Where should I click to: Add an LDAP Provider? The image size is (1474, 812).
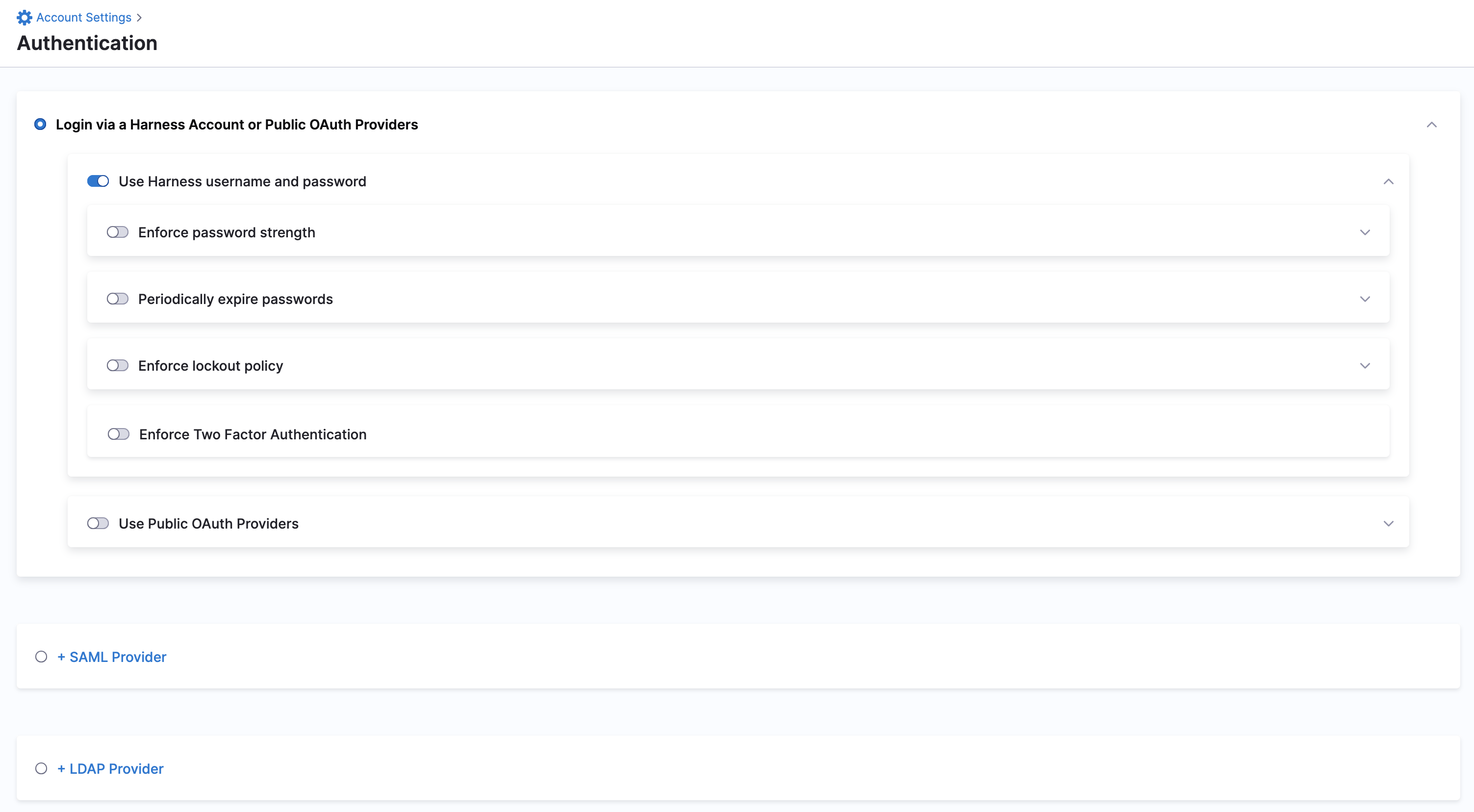110,768
